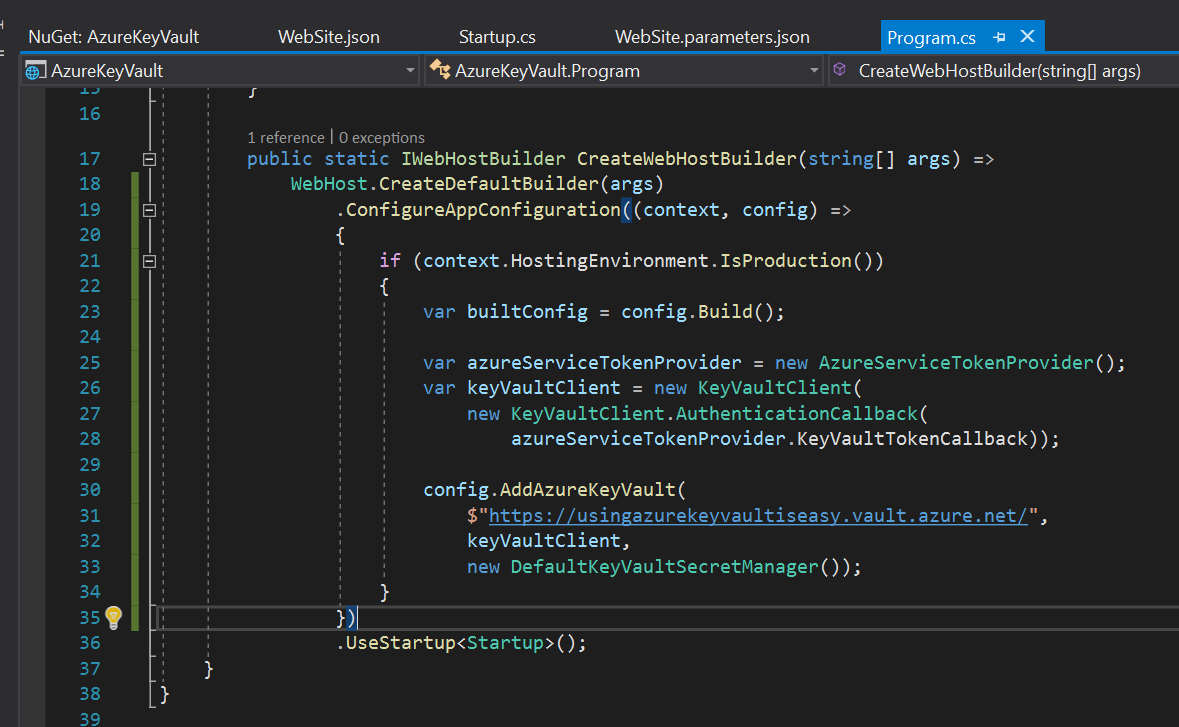Image resolution: width=1179 pixels, height=727 pixels.
Task: Click the AzureKeyVault project globe icon
Action: pyautogui.click(x=35, y=71)
